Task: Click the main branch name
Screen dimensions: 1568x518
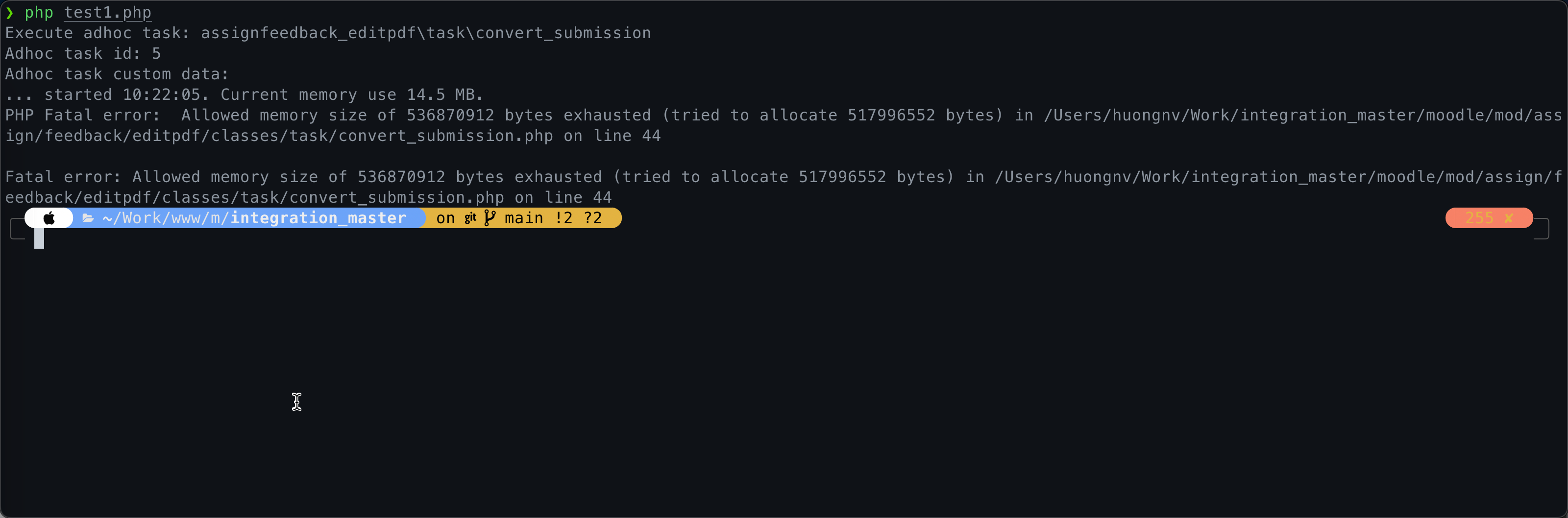Action: [x=523, y=218]
